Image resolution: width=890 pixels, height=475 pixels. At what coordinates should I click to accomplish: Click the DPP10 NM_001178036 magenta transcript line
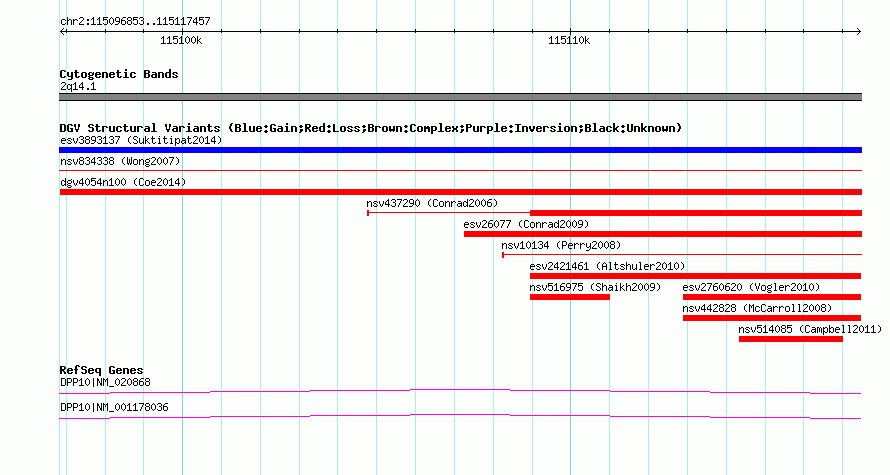(x=460, y=417)
